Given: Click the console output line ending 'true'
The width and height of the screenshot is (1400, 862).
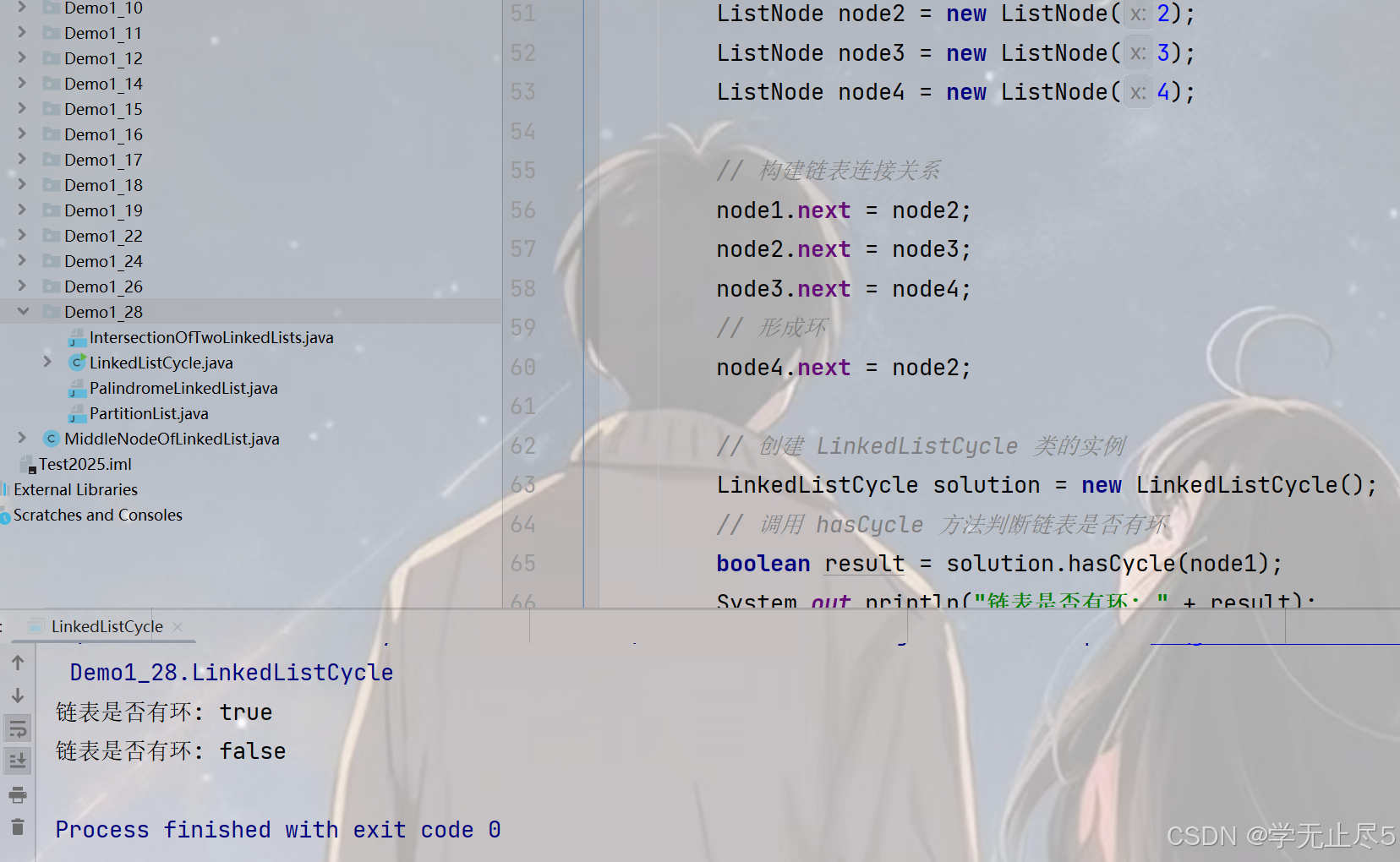Looking at the screenshot, I should click(x=164, y=712).
